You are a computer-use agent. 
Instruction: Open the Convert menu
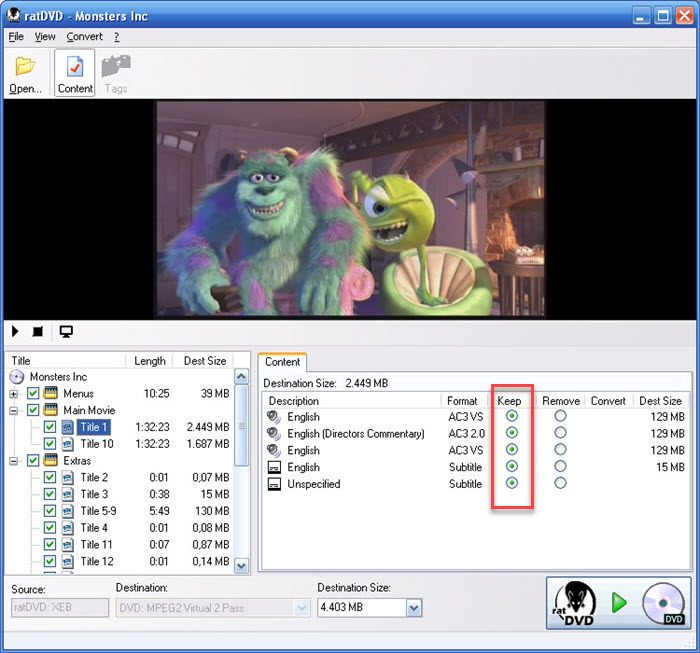(x=84, y=37)
